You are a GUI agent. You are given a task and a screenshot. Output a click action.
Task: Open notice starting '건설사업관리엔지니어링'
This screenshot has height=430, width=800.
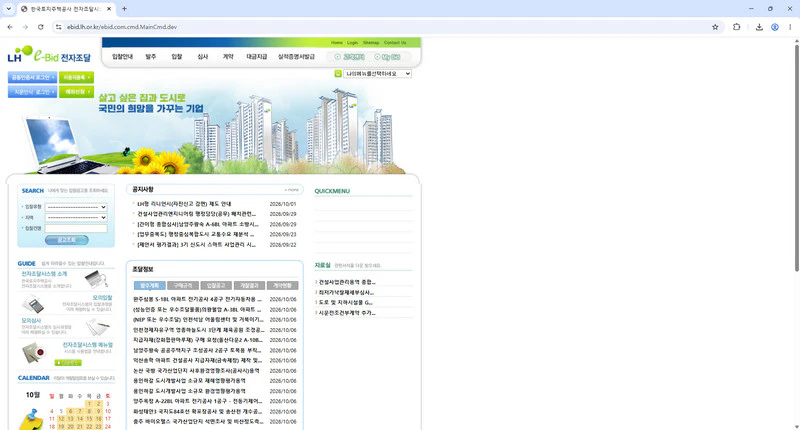[196, 214]
